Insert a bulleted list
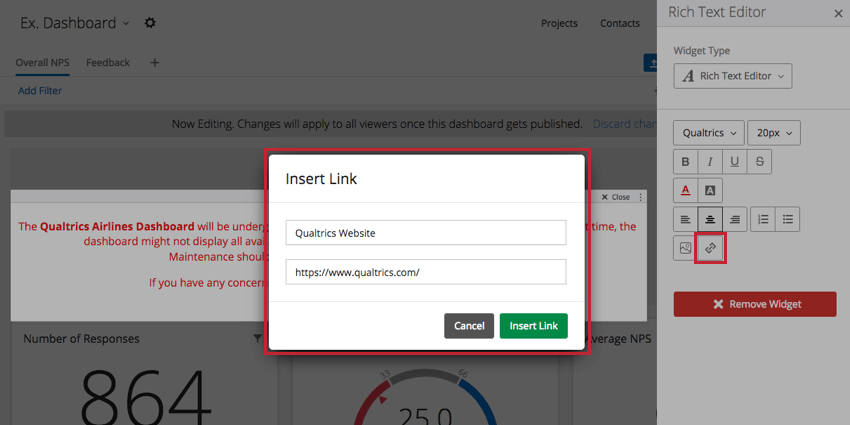 788,219
